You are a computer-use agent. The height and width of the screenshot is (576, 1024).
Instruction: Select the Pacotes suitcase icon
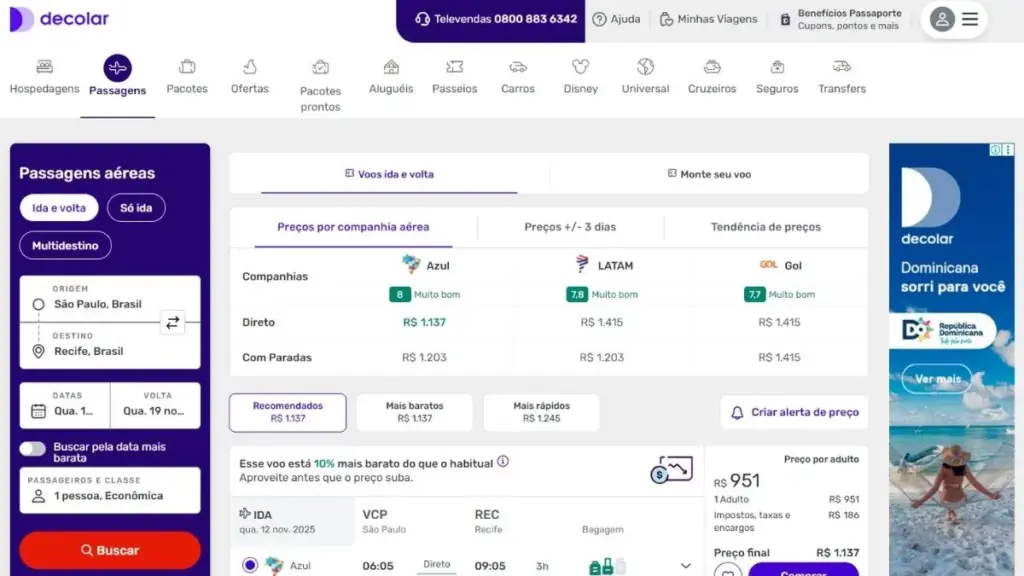(x=187, y=67)
